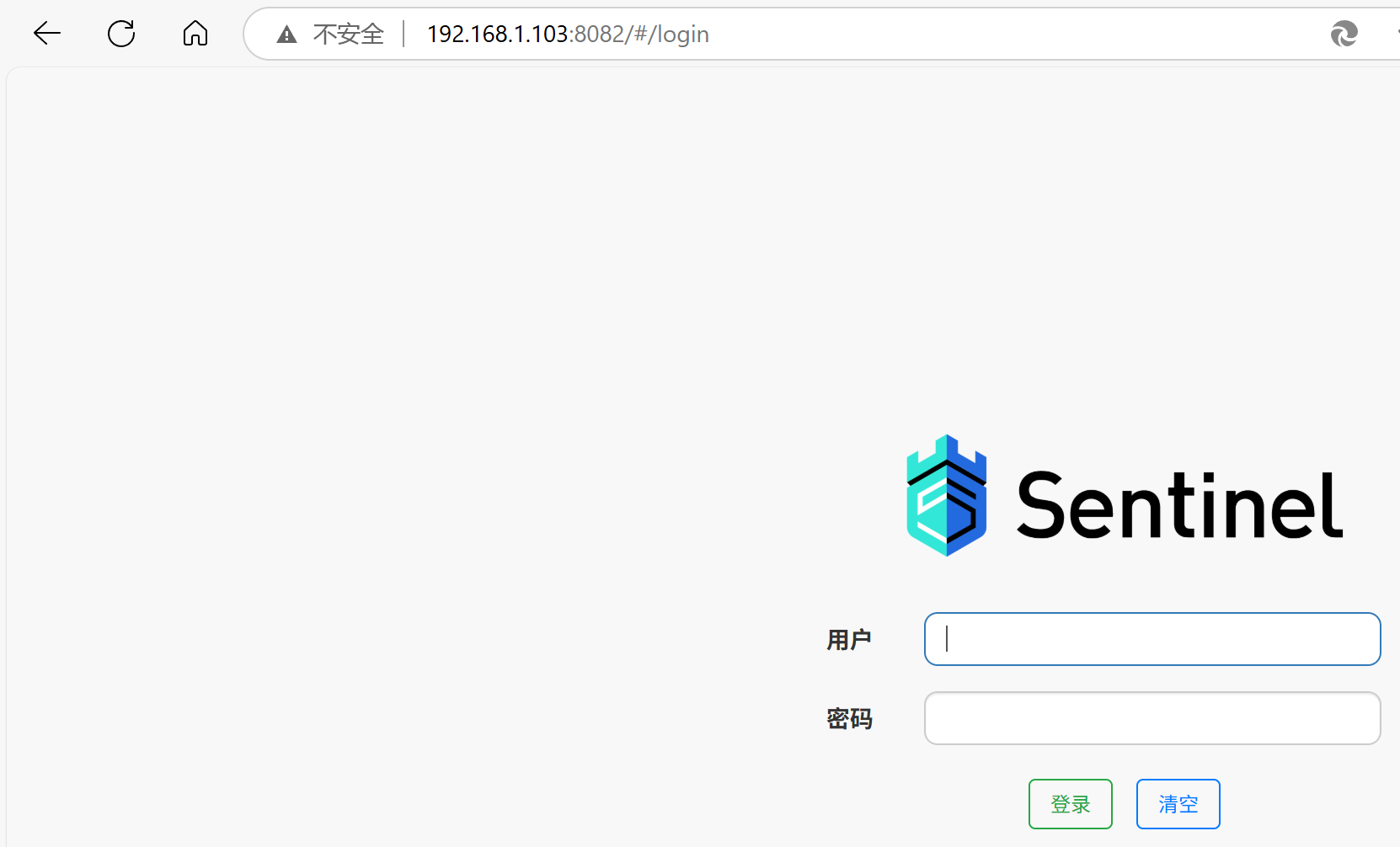The image size is (1400, 847).
Task: Click the 用户 field label
Action: click(849, 640)
